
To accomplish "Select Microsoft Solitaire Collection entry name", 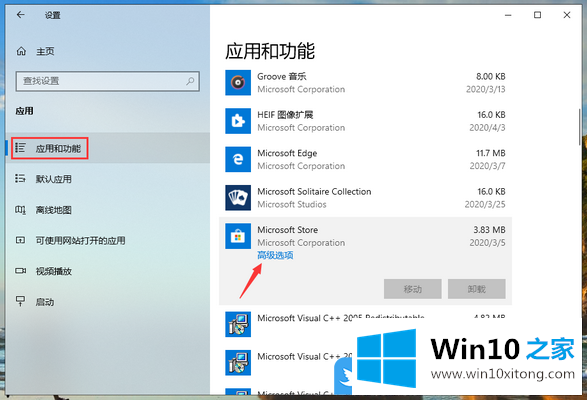I will coord(314,191).
